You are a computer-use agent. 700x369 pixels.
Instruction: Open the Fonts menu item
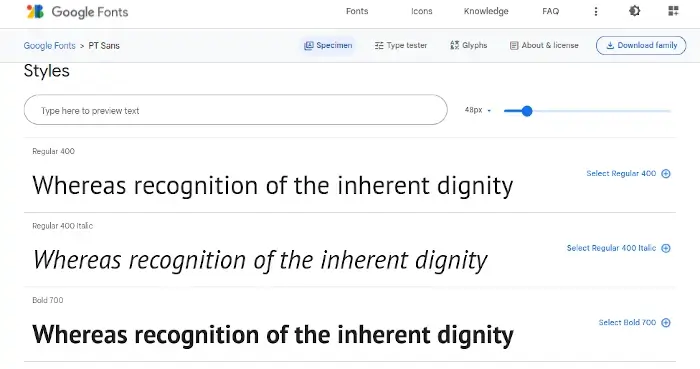(x=357, y=11)
